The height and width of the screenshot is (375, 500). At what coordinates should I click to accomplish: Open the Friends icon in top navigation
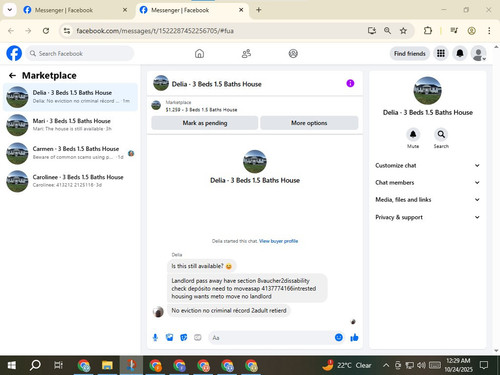click(246, 53)
